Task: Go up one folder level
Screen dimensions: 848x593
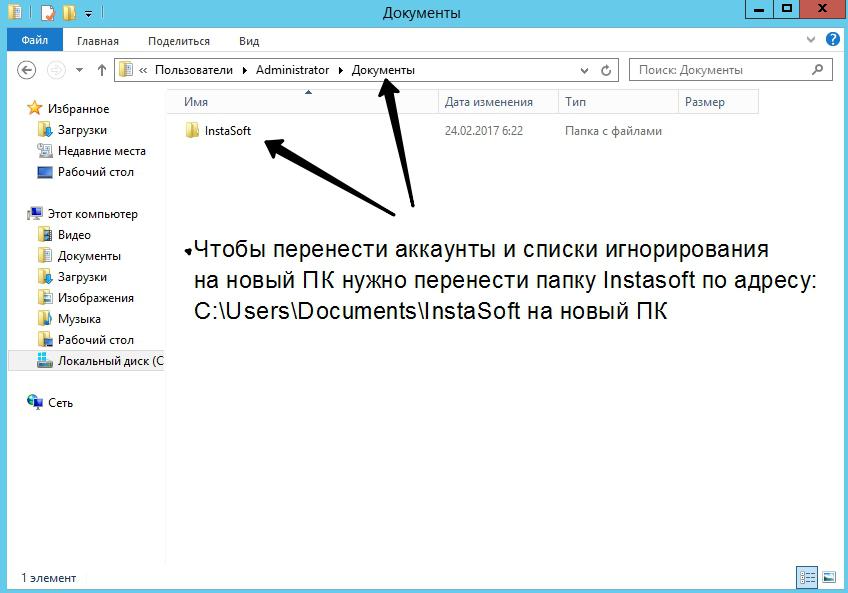Action: [102, 70]
